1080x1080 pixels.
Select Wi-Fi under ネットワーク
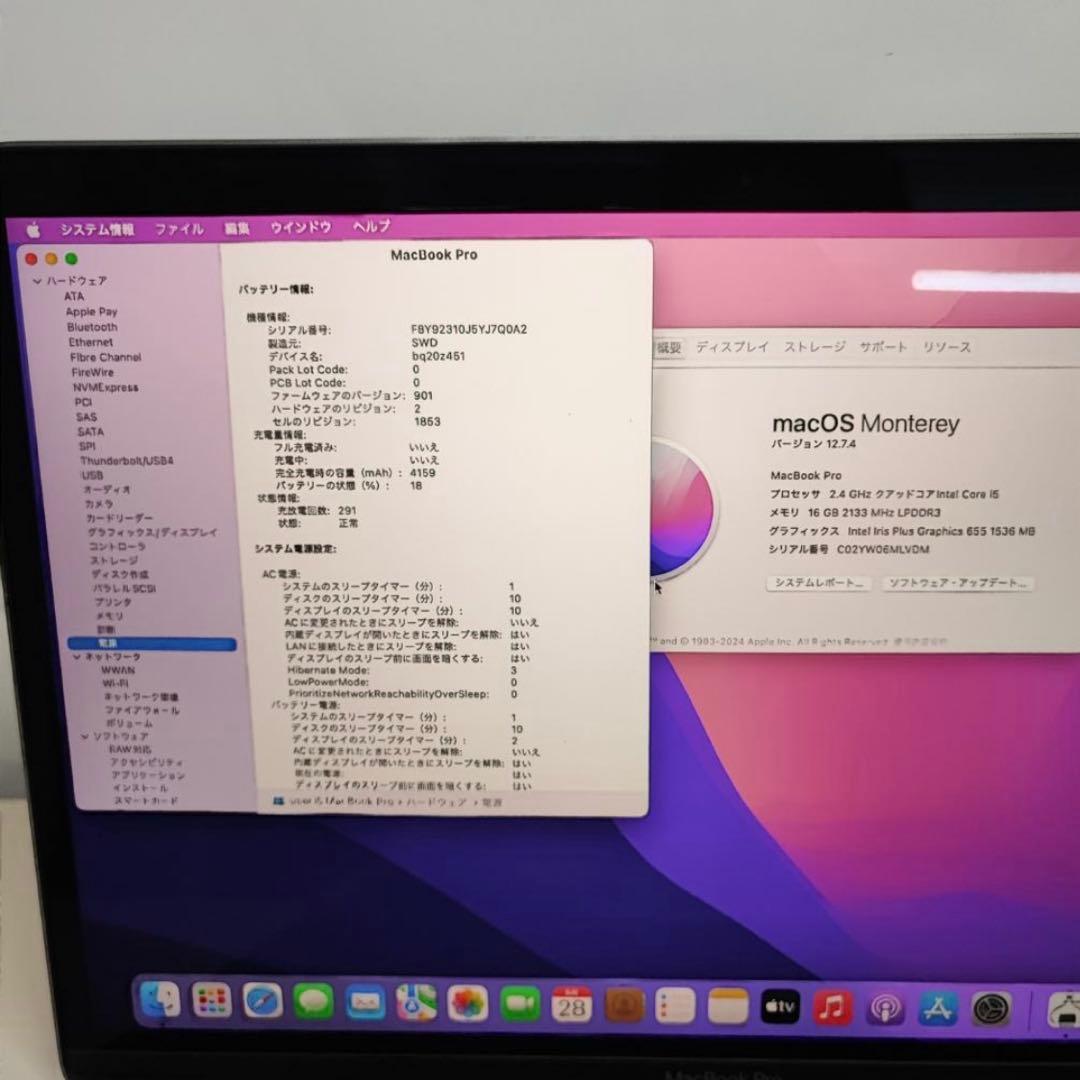click(x=116, y=683)
